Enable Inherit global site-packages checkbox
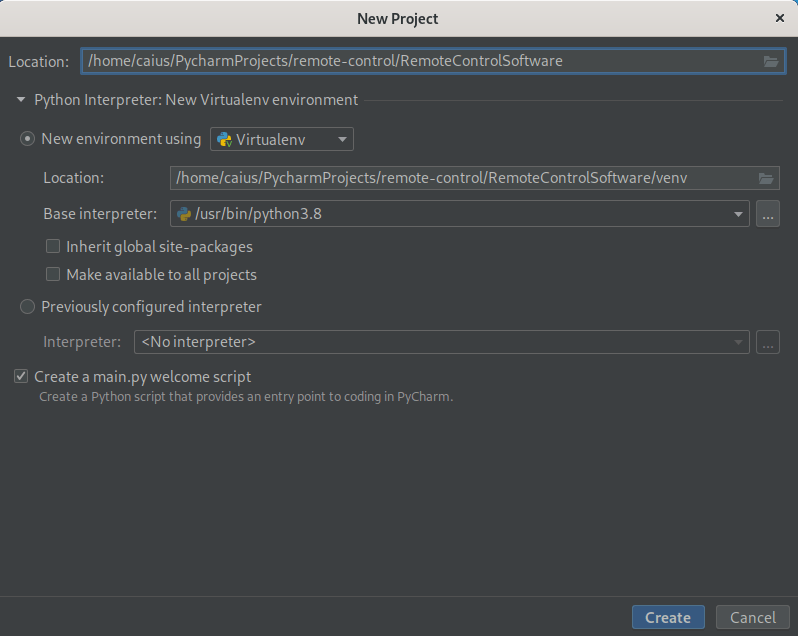Viewport: 798px width, 636px height. [53, 246]
